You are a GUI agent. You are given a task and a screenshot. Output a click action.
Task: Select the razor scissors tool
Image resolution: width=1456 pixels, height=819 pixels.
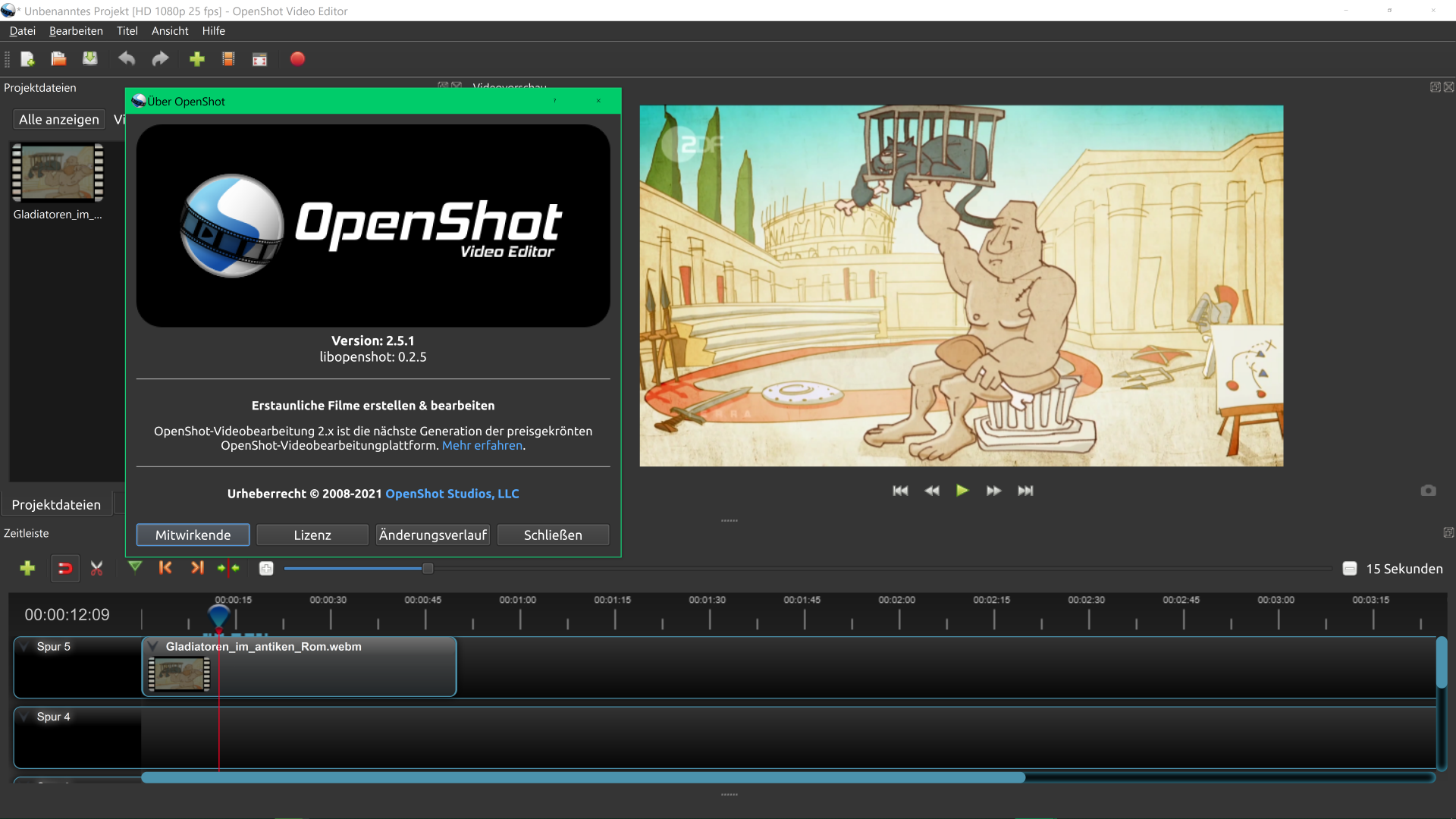tap(96, 568)
